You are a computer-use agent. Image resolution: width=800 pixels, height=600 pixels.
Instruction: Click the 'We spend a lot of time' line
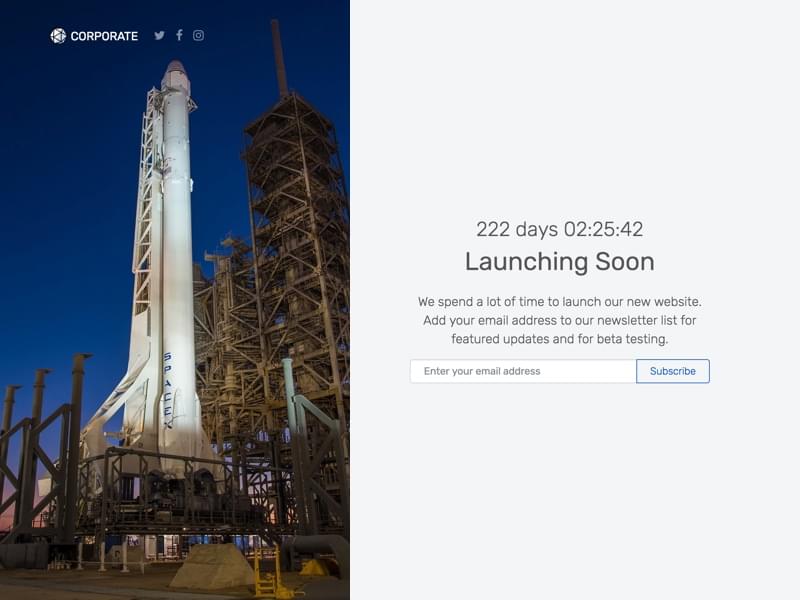tap(560, 302)
